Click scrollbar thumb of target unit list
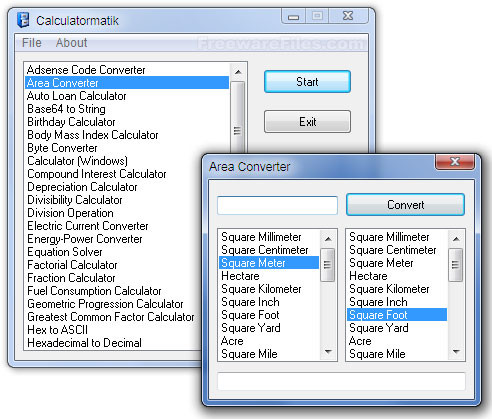Image resolution: width=492 pixels, height=419 pixels. click(456, 265)
